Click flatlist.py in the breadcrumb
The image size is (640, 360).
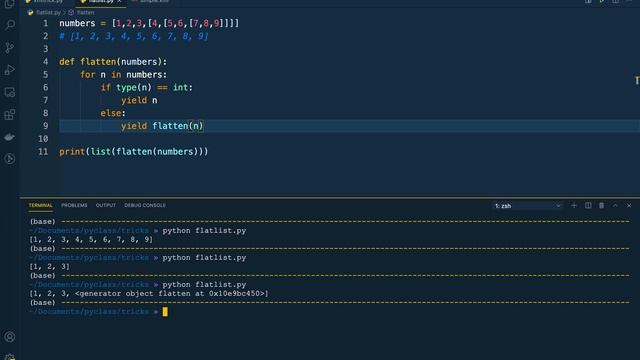tap(48, 13)
